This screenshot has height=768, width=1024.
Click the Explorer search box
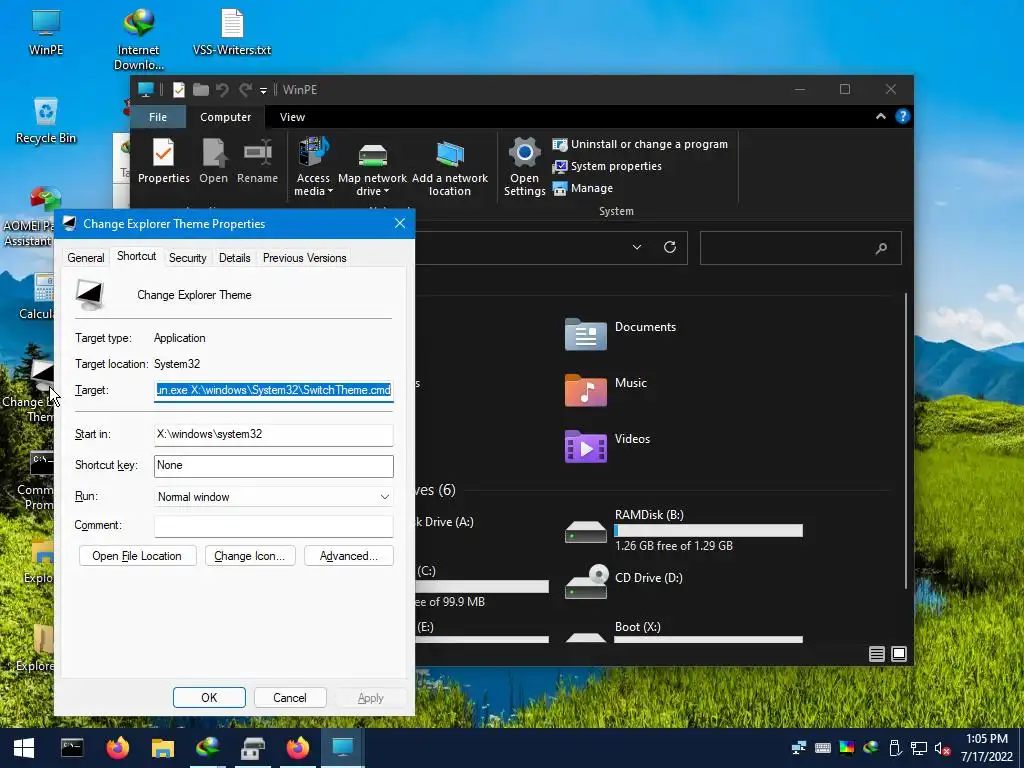(x=801, y=248)
